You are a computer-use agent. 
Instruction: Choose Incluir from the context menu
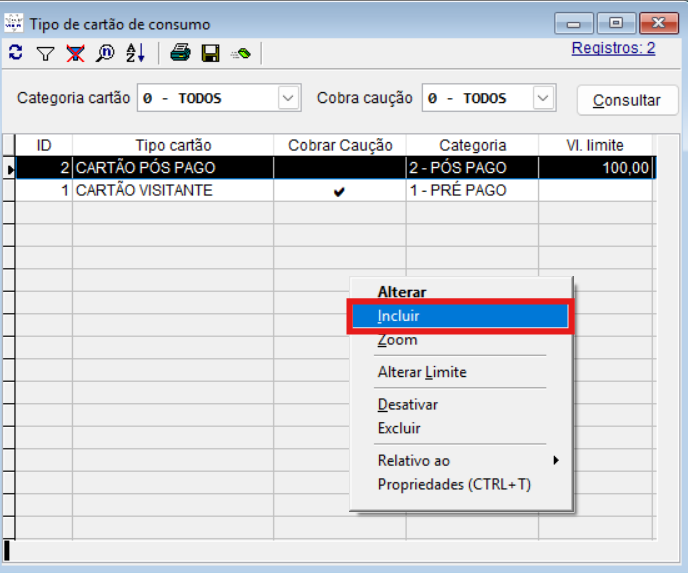[459, 316]
